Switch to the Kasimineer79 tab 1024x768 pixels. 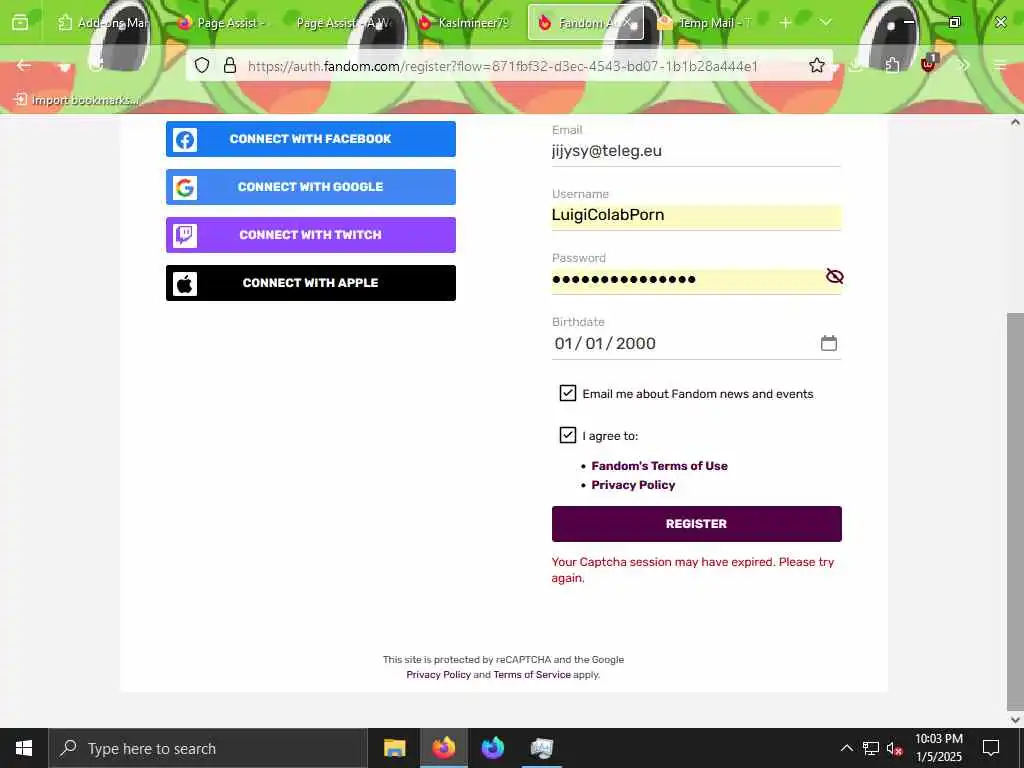[464, 23]
